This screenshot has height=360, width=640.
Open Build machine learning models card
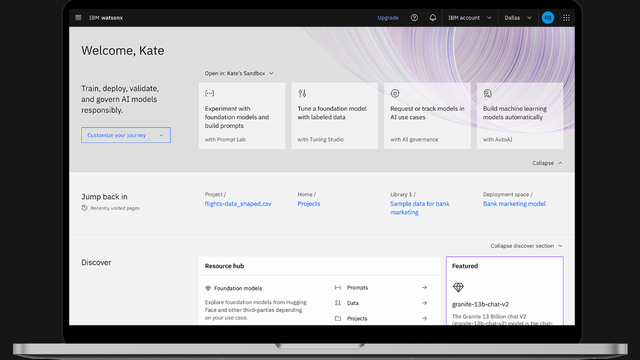[x=520, y=116]
